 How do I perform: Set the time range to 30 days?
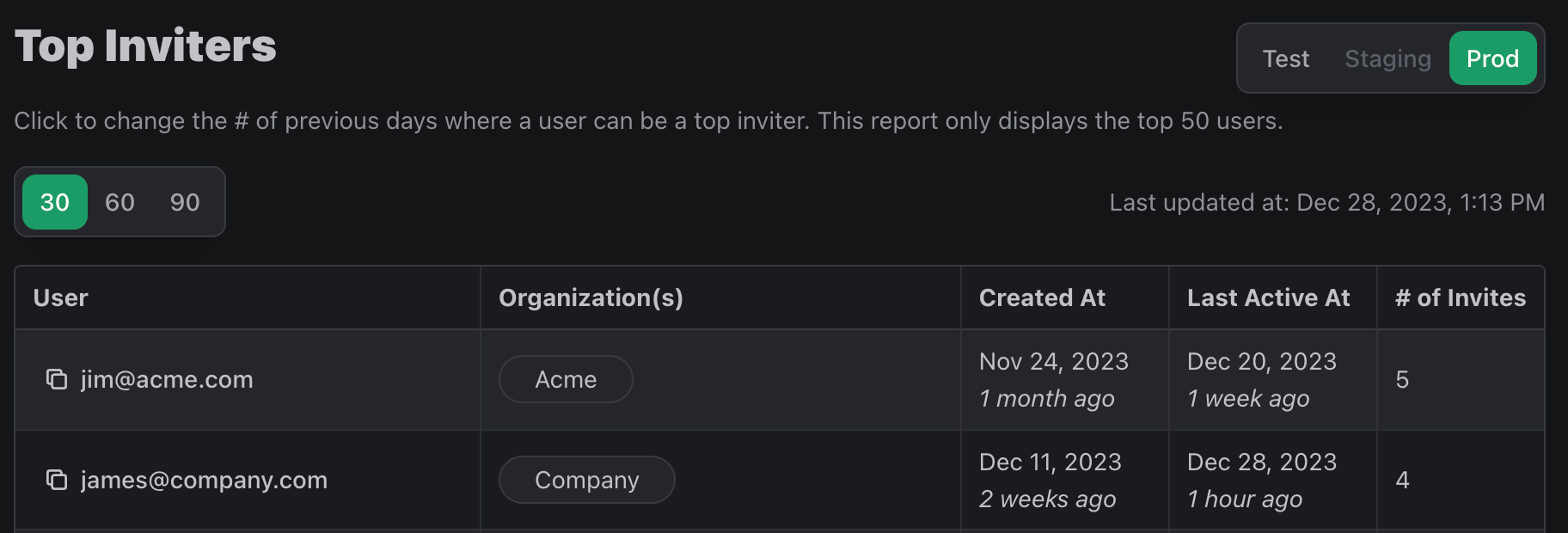[x=55, y=202]
